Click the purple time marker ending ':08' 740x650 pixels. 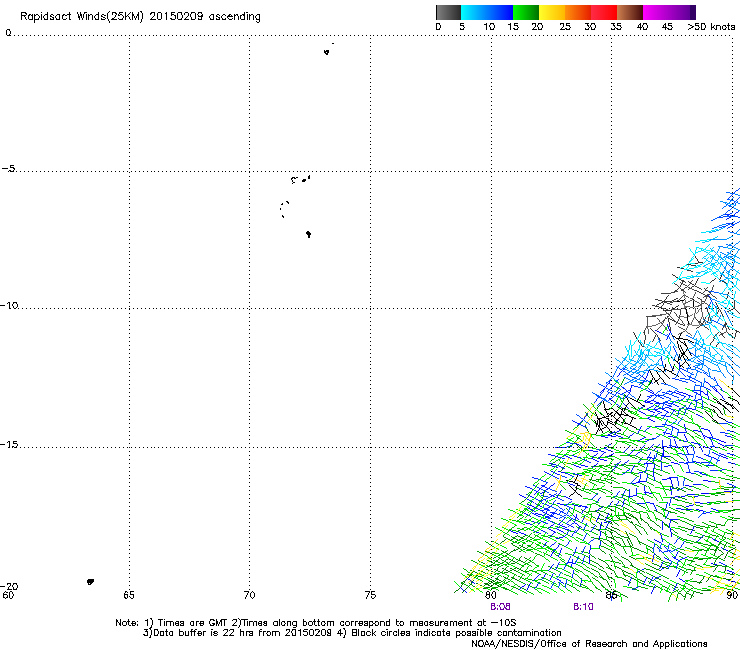500,607
